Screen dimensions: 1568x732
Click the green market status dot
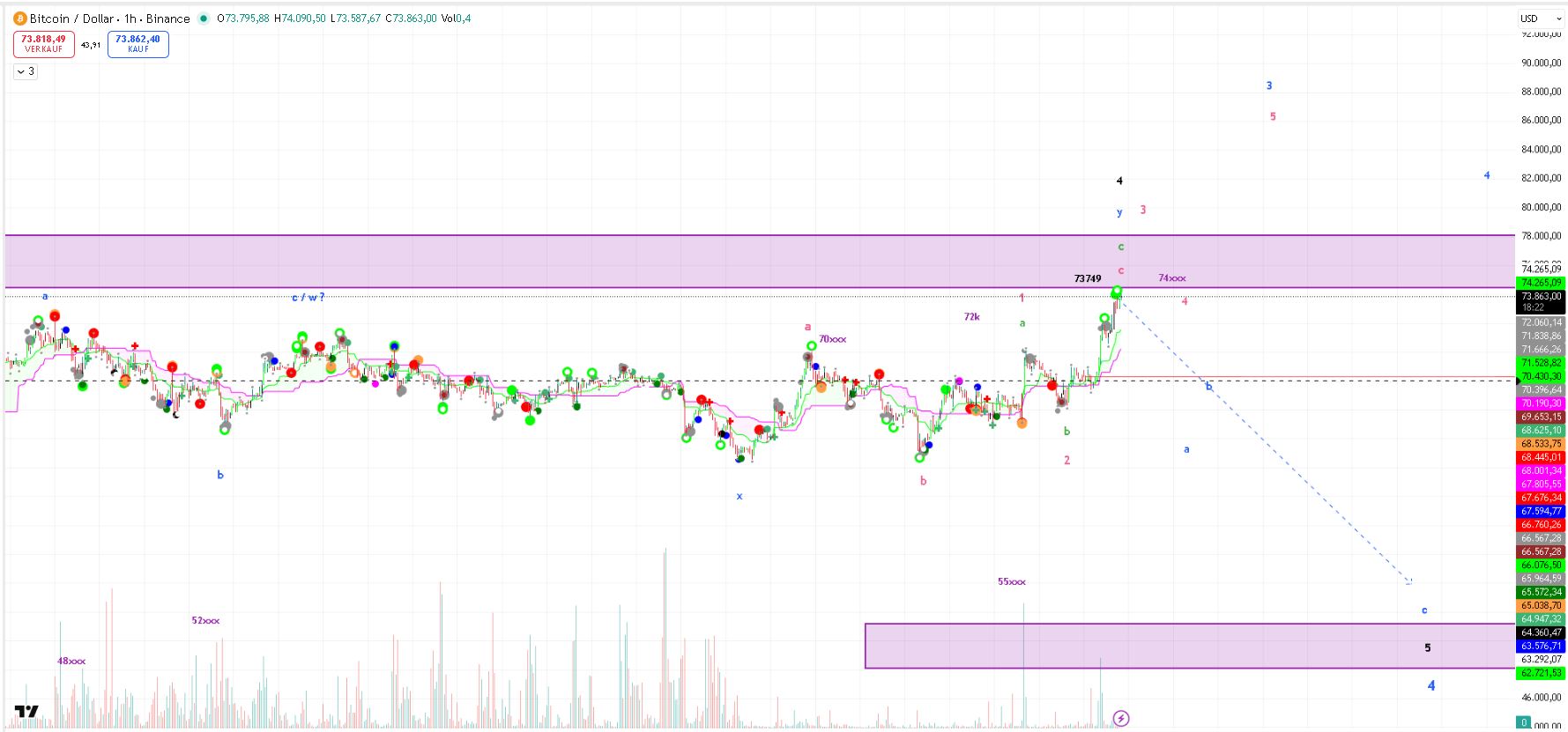[x=204, y=18]
